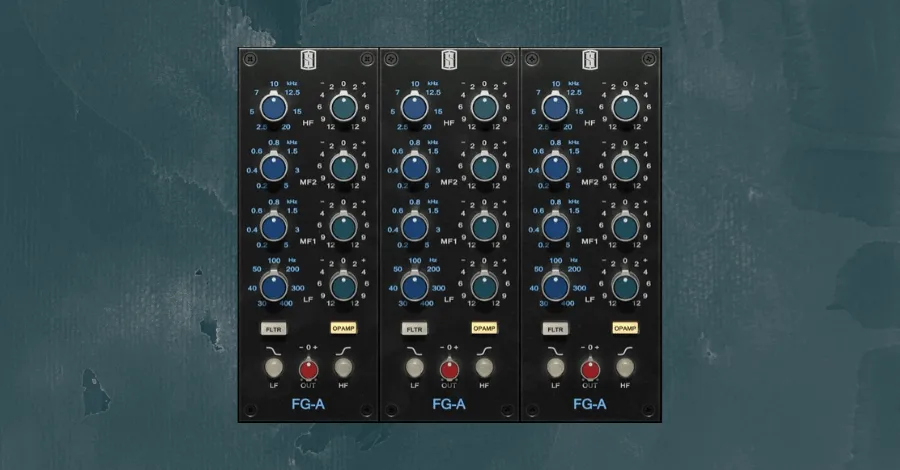This screenshot has height=470, width=900.
Task: Enable HF high-pass filter button in middle module
Action: (x=484, y=367)
